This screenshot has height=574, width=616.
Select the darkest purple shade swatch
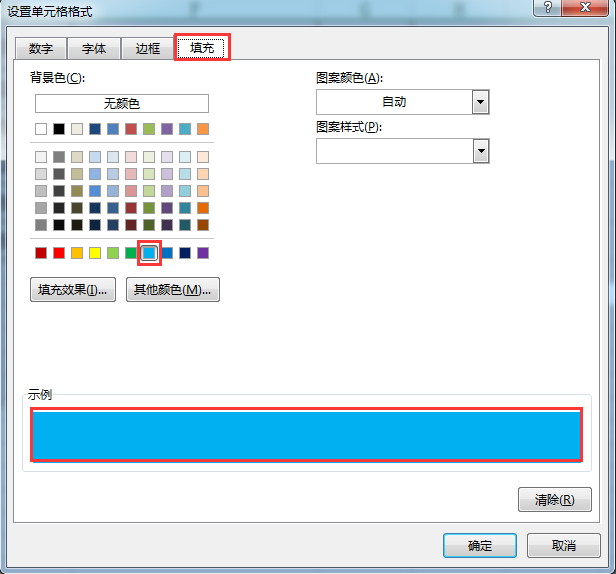[x=167, y=225]
